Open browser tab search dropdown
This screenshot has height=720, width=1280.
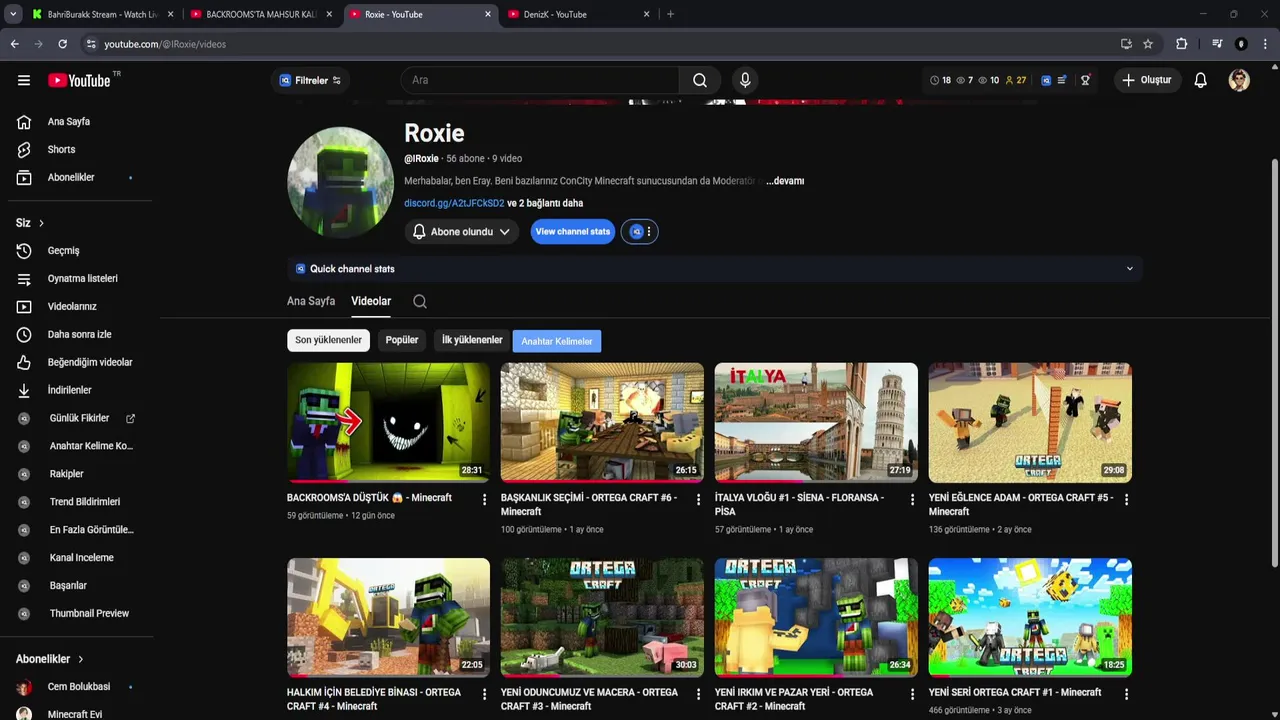point(13,14)
